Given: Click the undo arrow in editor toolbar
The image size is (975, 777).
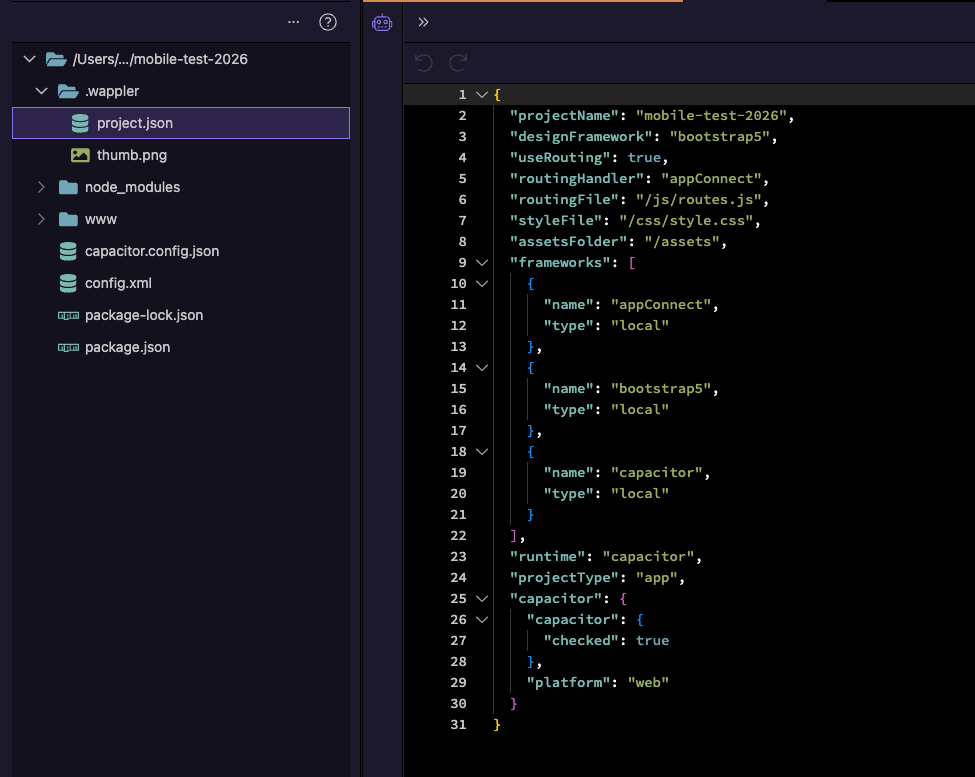Looking at the screenshot, I should [424, 63].
